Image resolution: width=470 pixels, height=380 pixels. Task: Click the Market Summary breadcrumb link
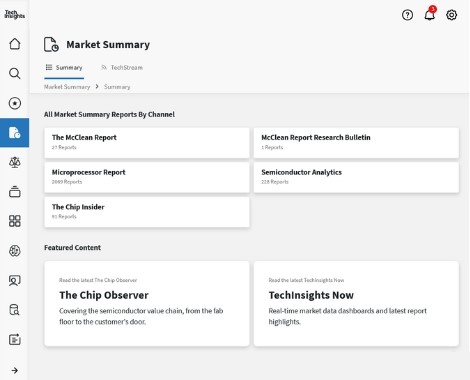(x=67, y=87)
